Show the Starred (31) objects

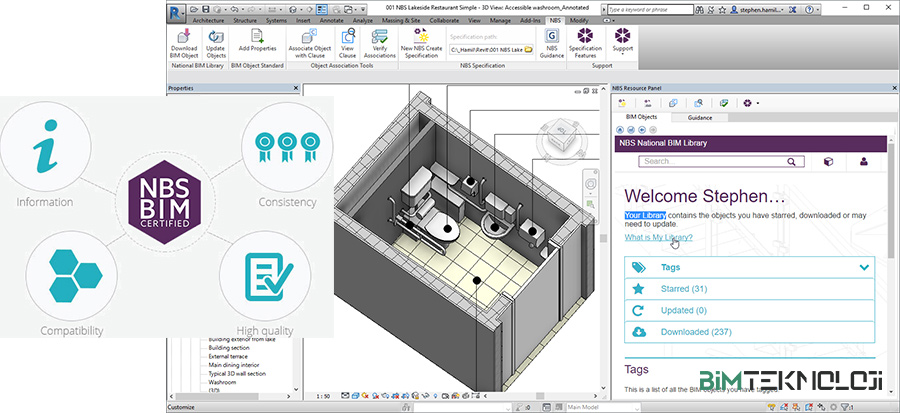point(684,289)
